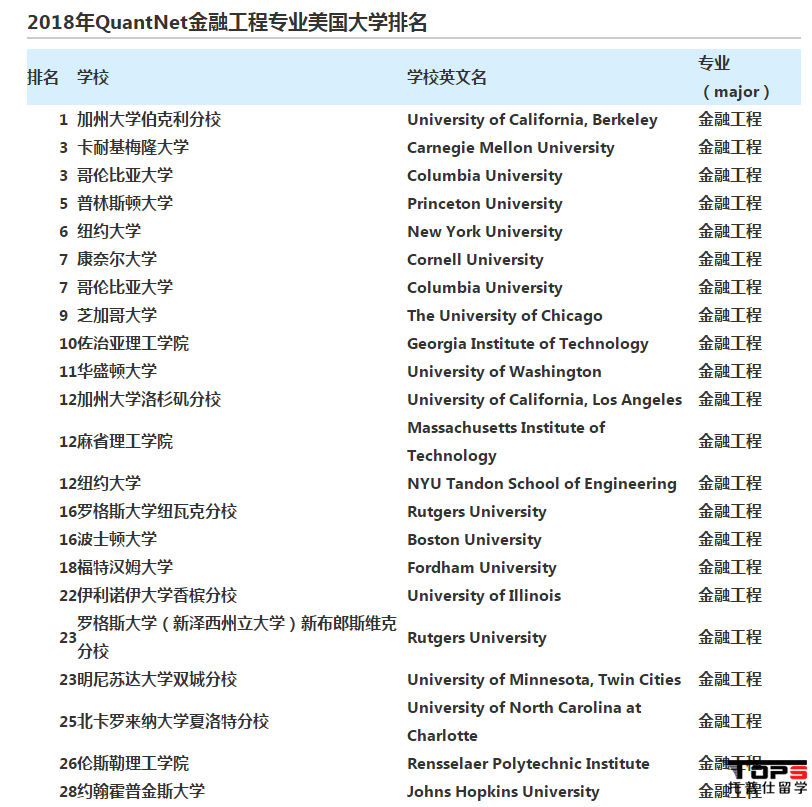Select "Rutgers University" in the rank 16 row
Viewport: 812px width, 807px height.
point(476,511)
